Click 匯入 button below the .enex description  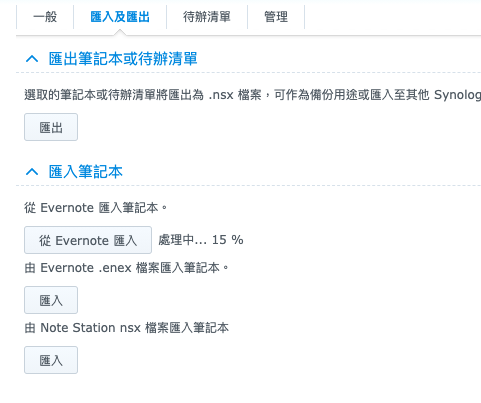(51, 300)
